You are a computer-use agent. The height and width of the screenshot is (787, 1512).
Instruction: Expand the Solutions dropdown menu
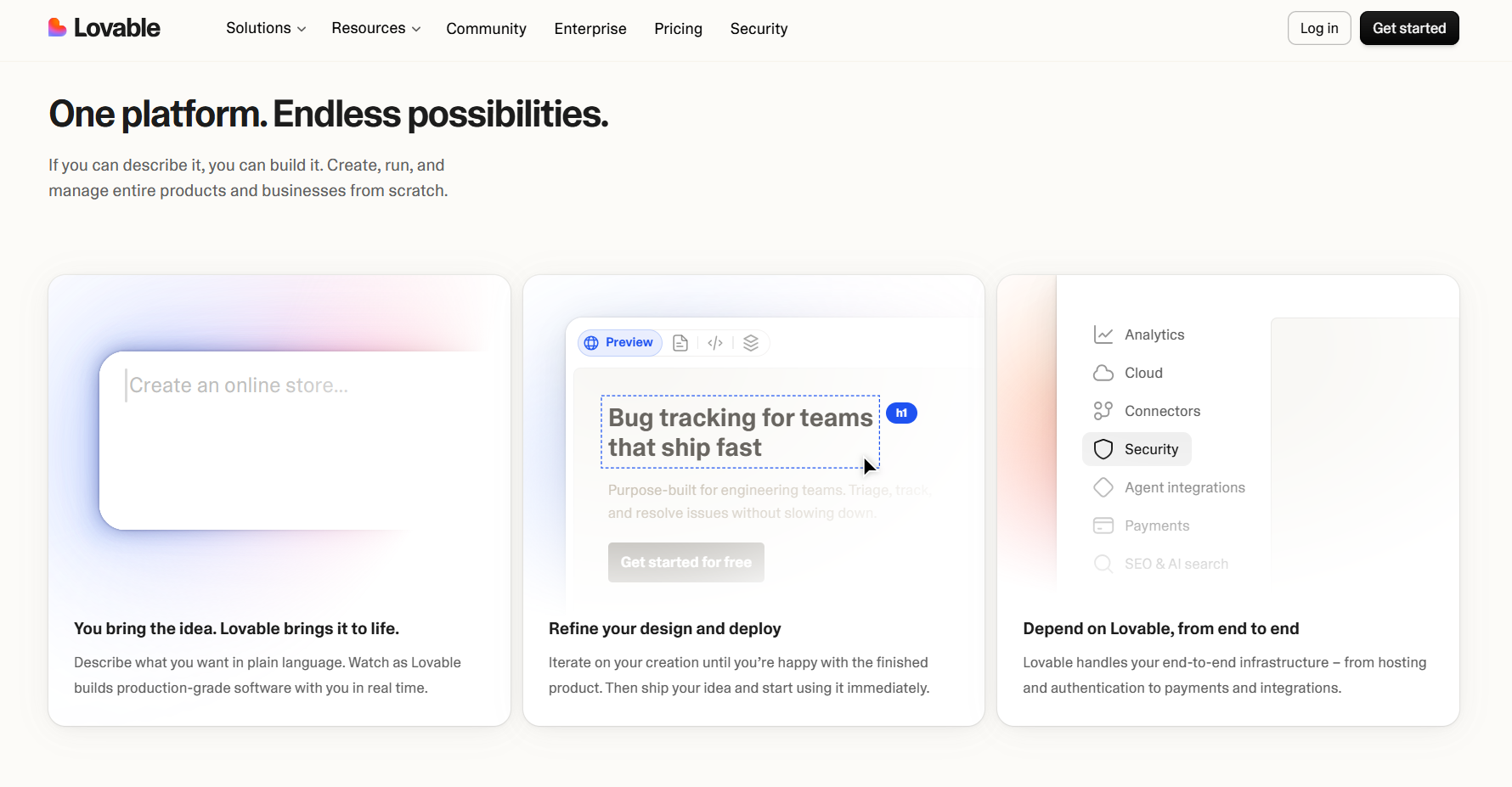coord(266,28)
